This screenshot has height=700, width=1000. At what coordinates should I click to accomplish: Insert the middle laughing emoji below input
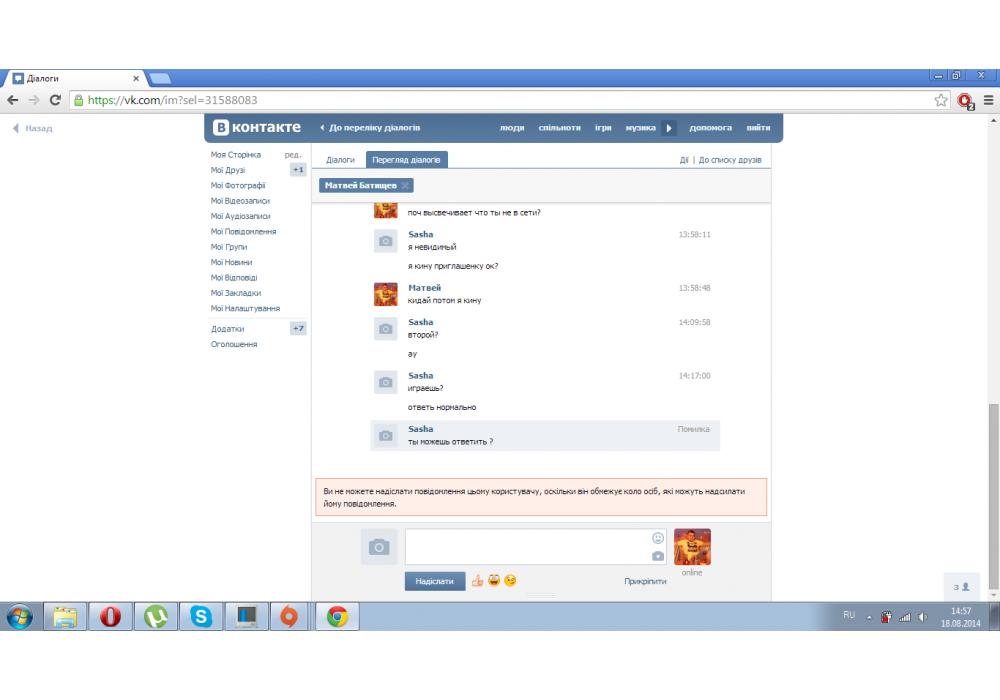point(494,580)
